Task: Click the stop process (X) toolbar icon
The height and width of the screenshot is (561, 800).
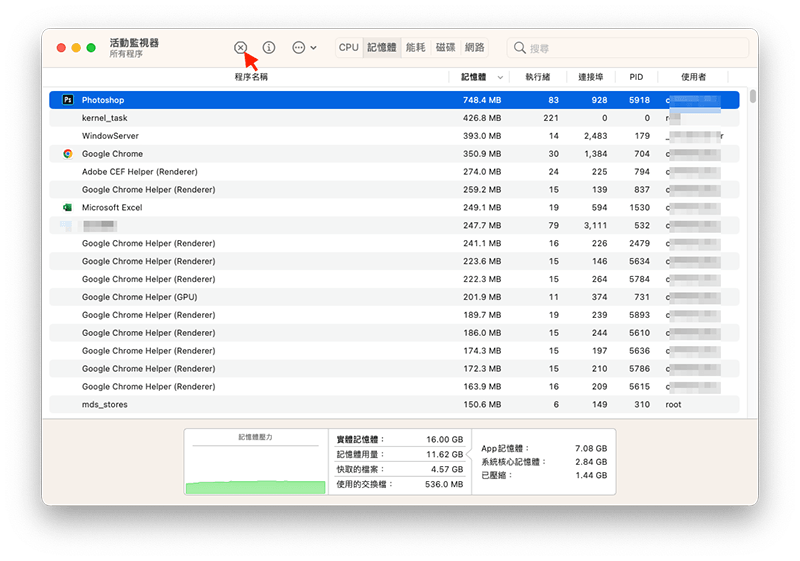Action: (240, 47)
